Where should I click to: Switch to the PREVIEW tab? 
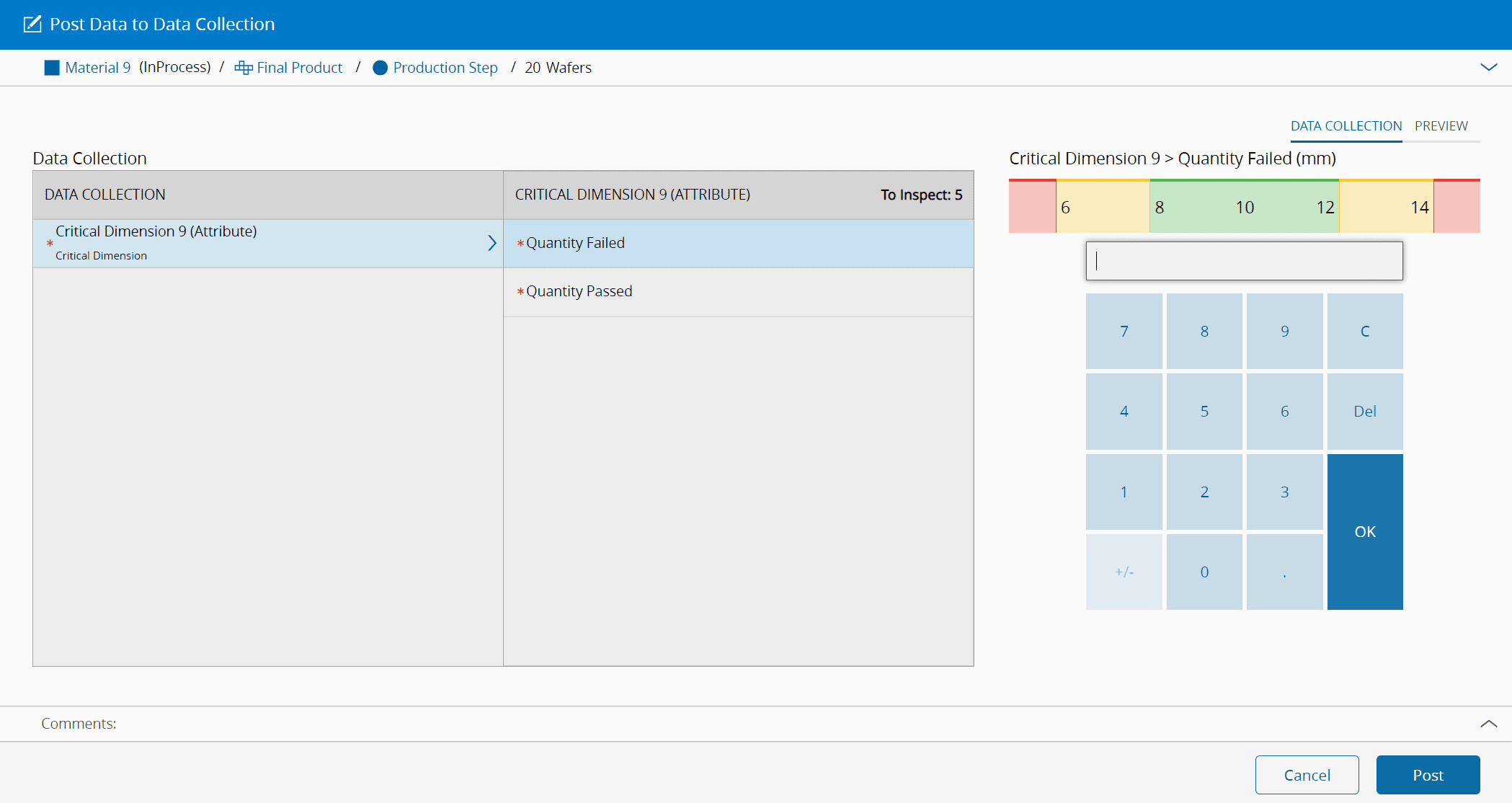point(1441,126)
